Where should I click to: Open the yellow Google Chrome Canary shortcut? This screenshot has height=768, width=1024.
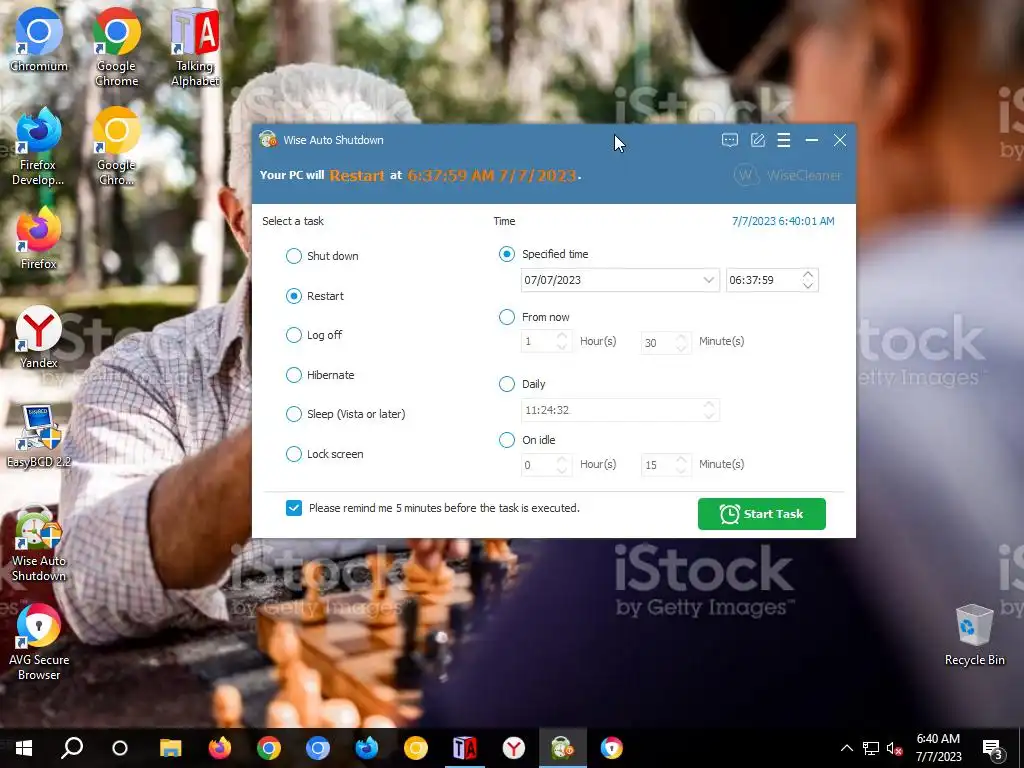(116, 146)
